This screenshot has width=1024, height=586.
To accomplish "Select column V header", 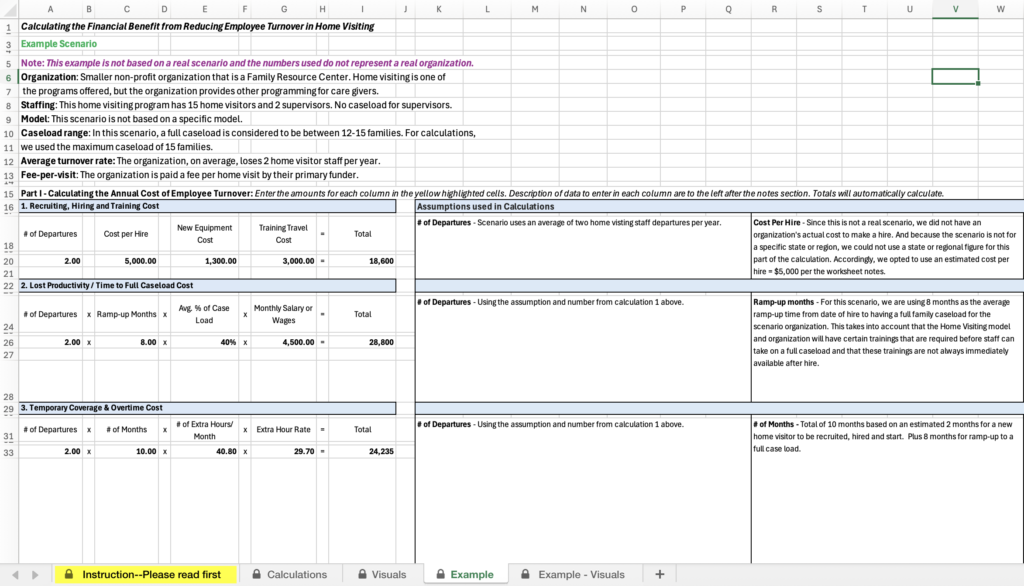I will click(x=955, y=9).
